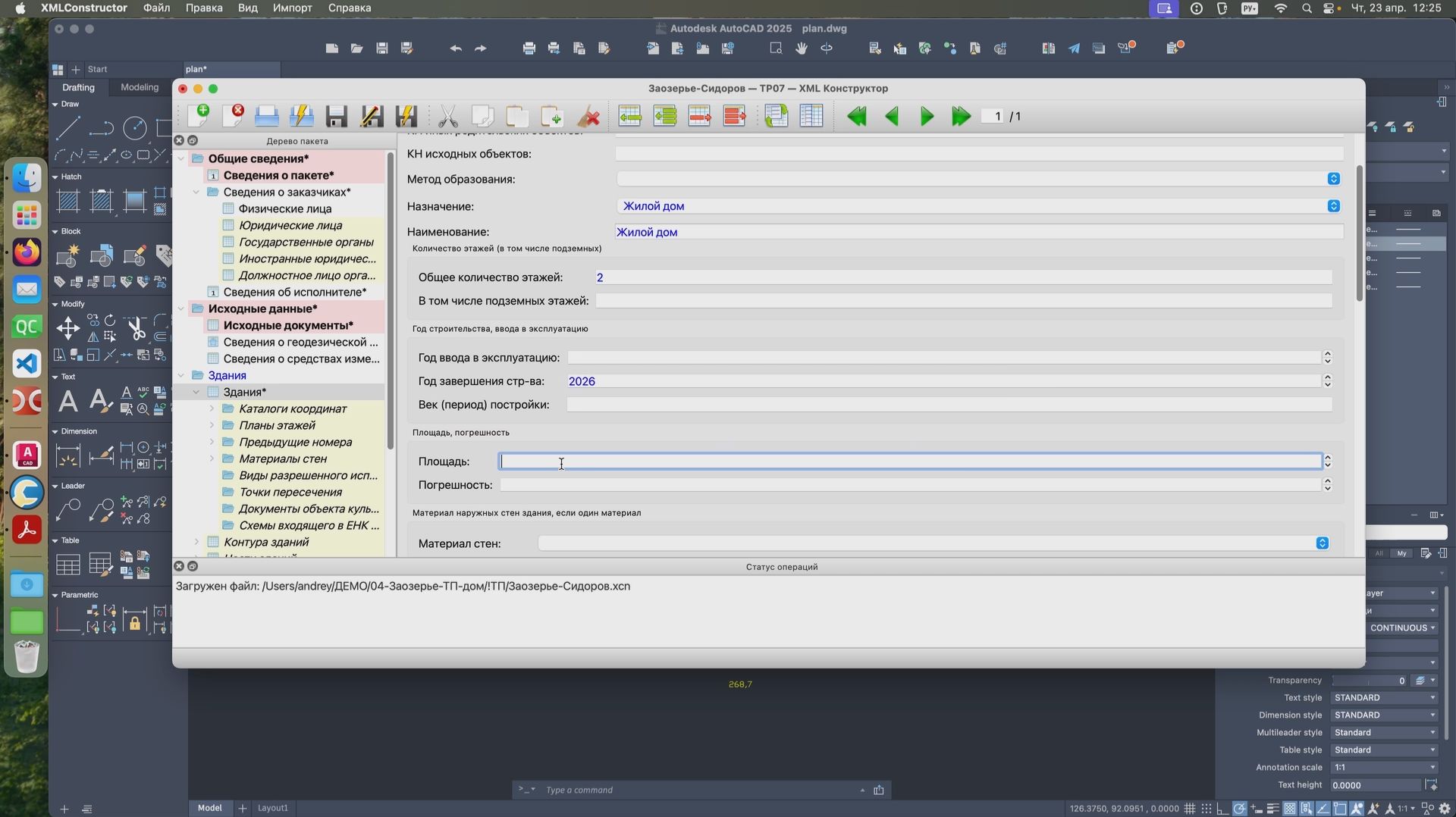Select the Cut (scissors) tool in XML Constructor
This screenshot has width=1456, height=817.
[x=447, y=116]
